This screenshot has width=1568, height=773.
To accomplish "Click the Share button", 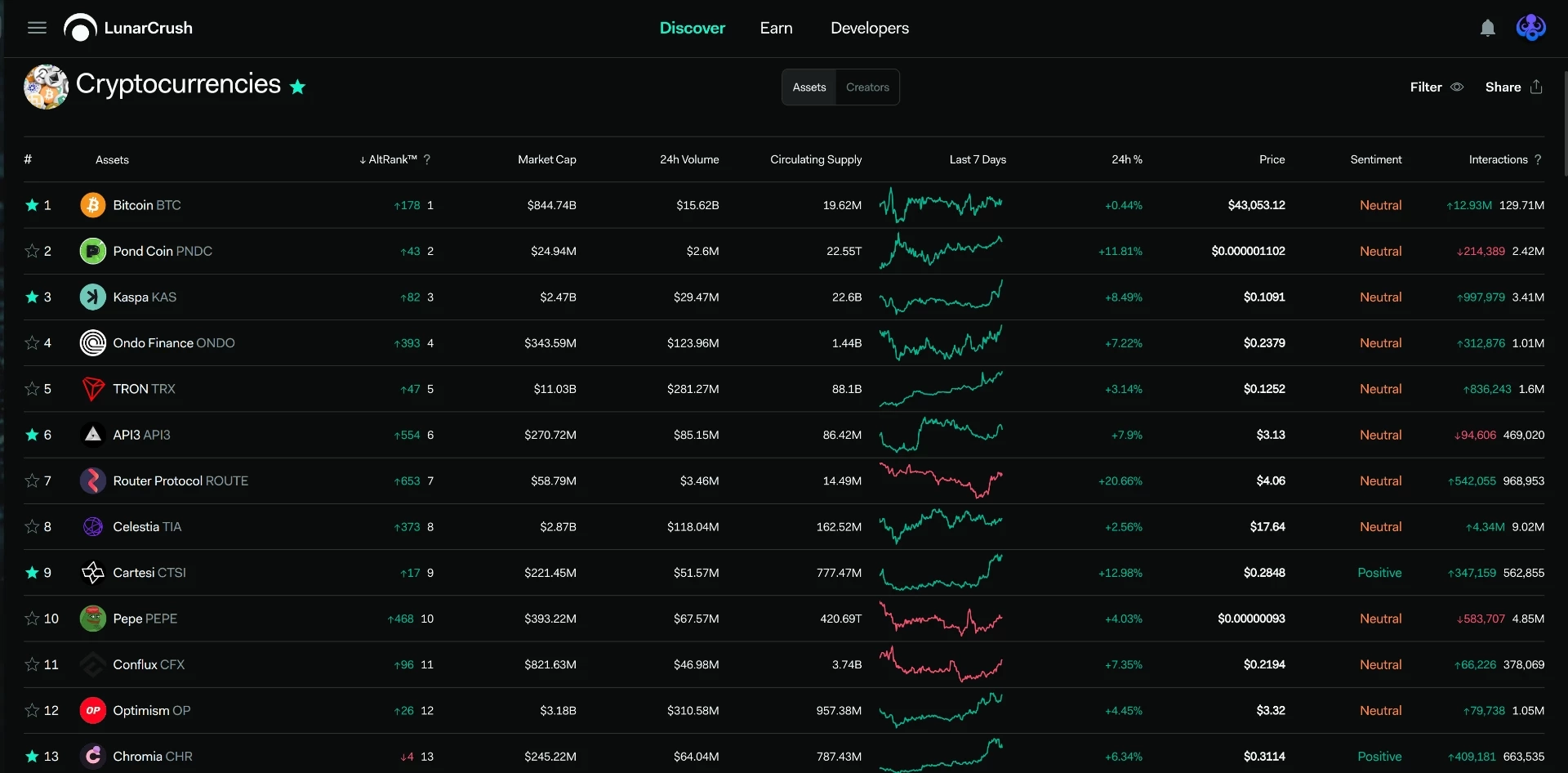I will tap(1513, 87).
